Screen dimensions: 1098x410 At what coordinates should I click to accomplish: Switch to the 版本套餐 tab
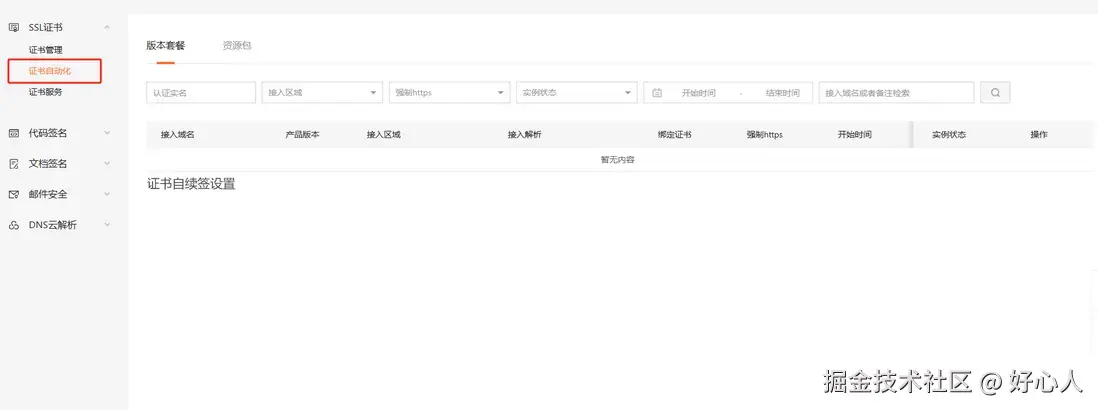(x=166, y=45)
